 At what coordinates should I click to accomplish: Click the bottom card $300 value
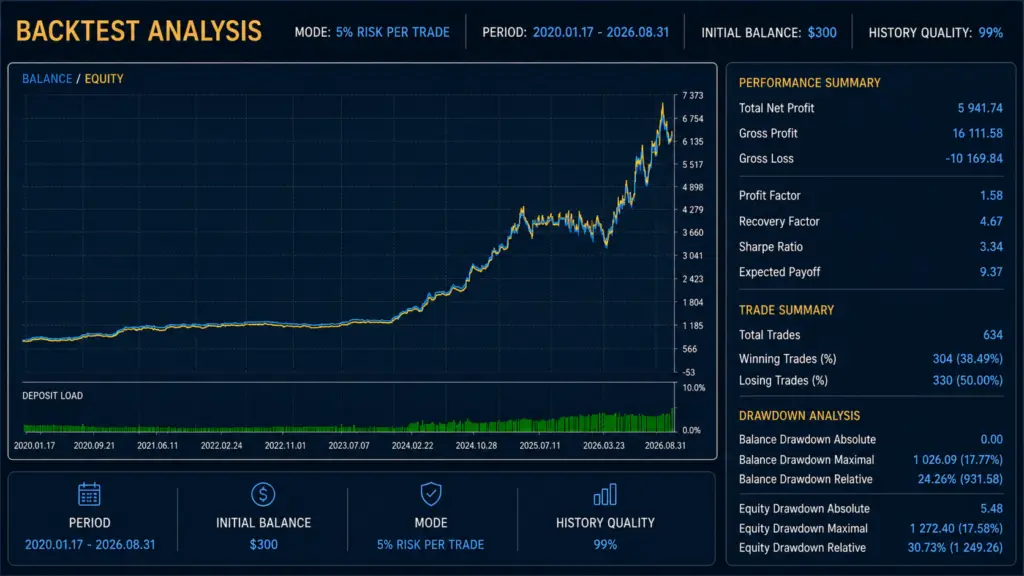(x=263, y=545)
